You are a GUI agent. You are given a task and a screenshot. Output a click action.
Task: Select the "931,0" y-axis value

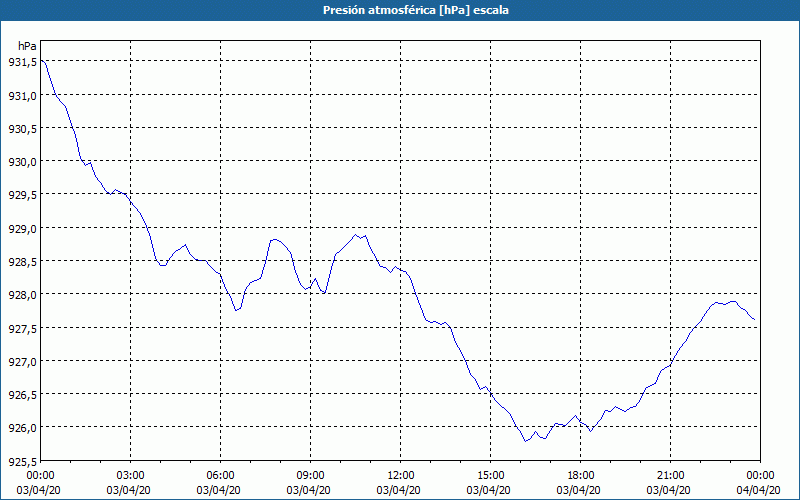[22, 95]
